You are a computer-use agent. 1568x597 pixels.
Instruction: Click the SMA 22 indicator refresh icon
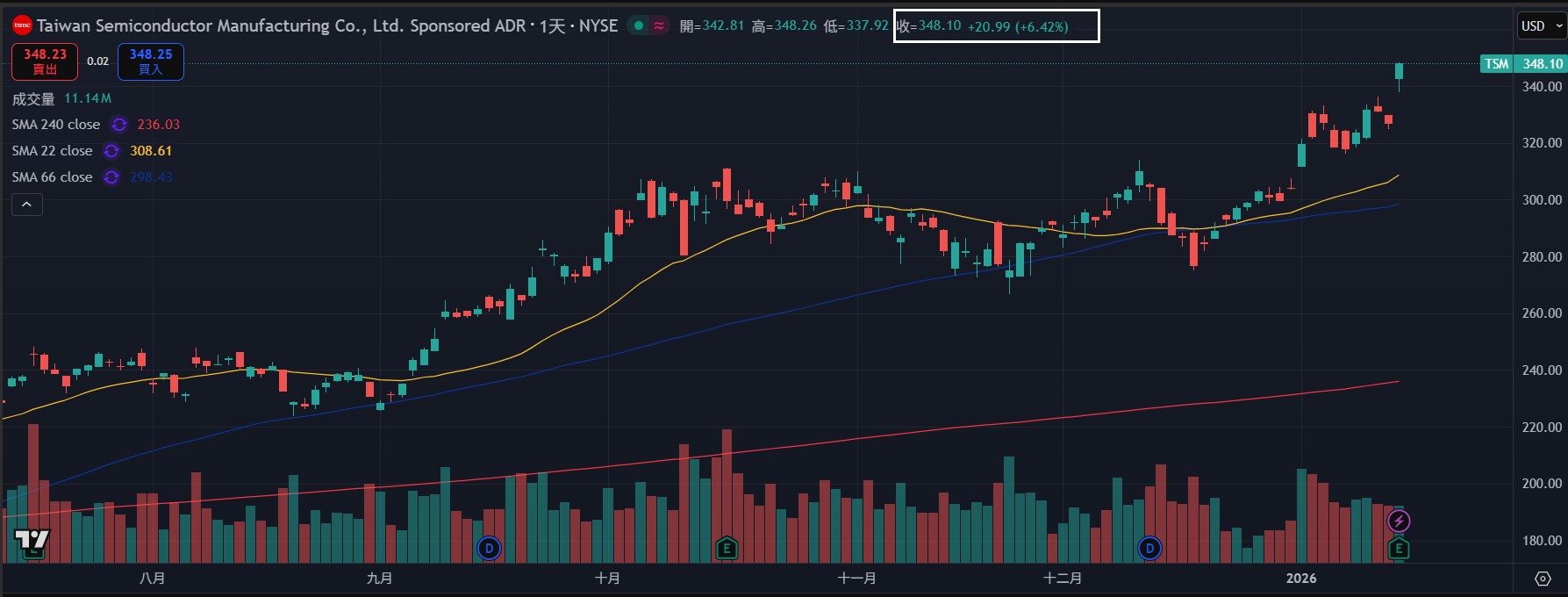pyautogui.click(x=111, y=151)
